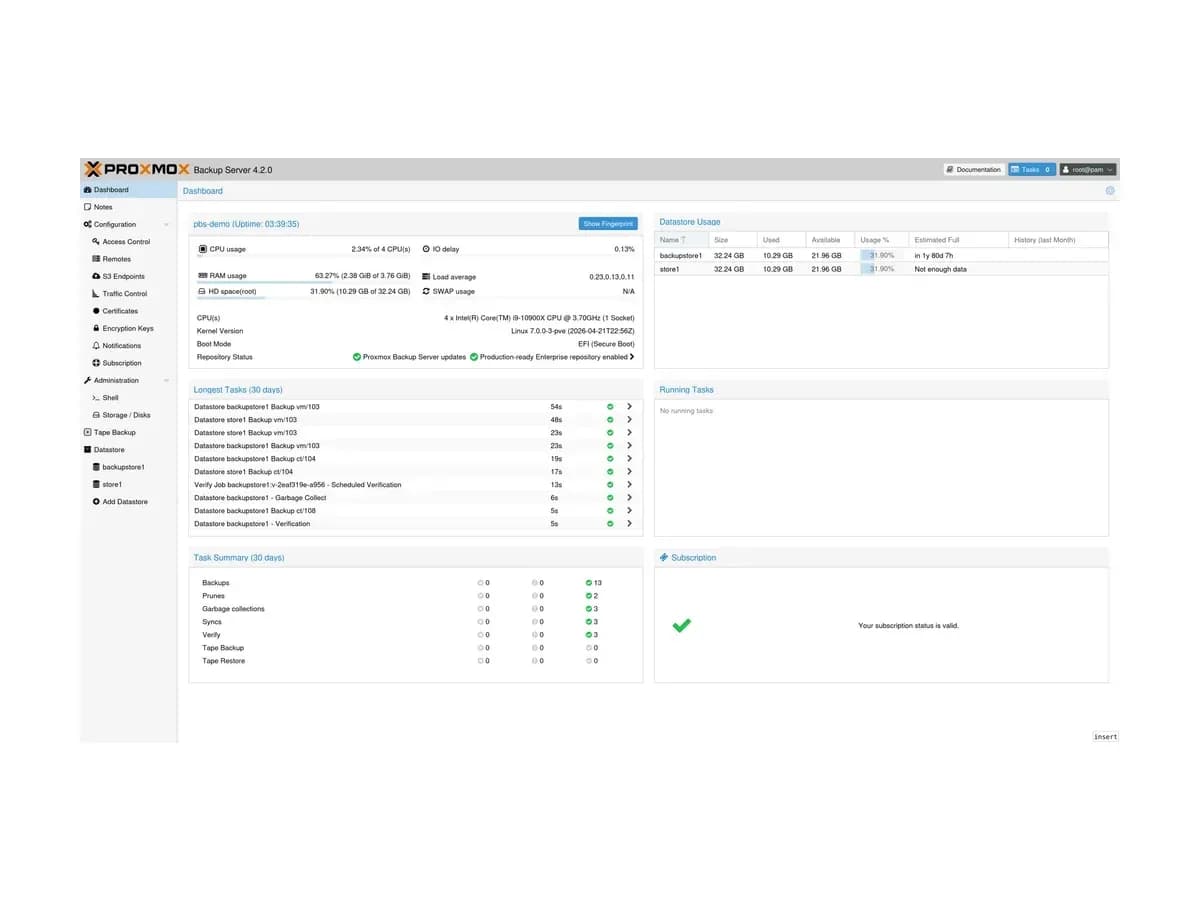Click the successful Verify count

[x=592, y=635]
